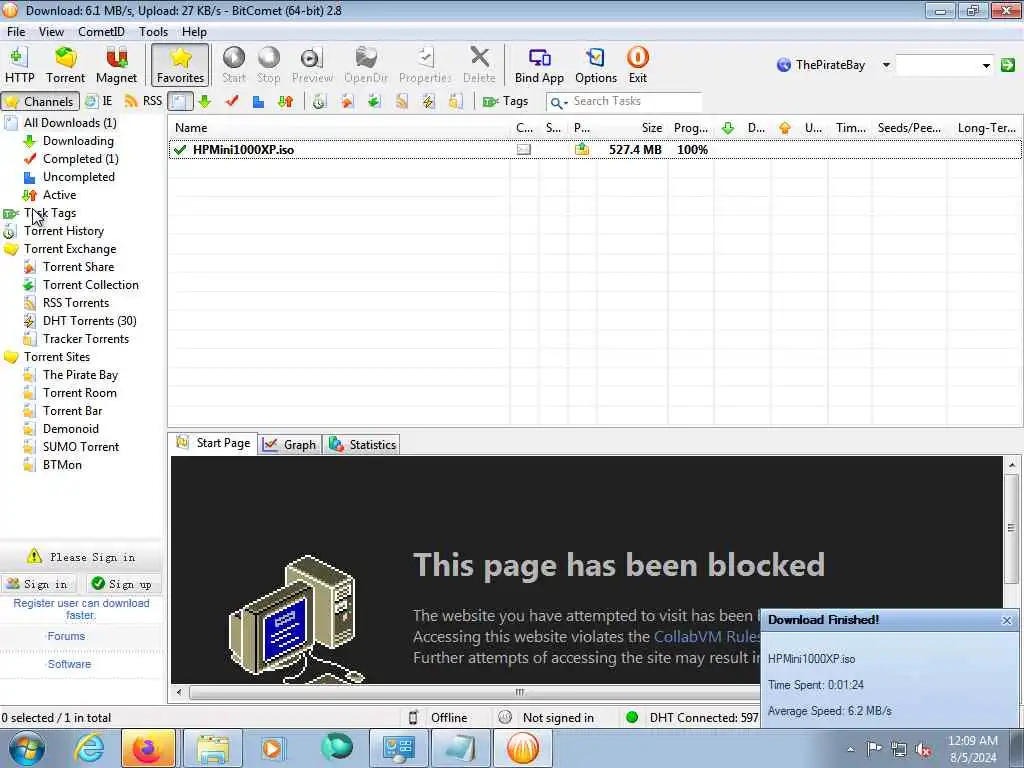
Task: Open the search magnifier dropdown
Action: click(x=558, y=102)
